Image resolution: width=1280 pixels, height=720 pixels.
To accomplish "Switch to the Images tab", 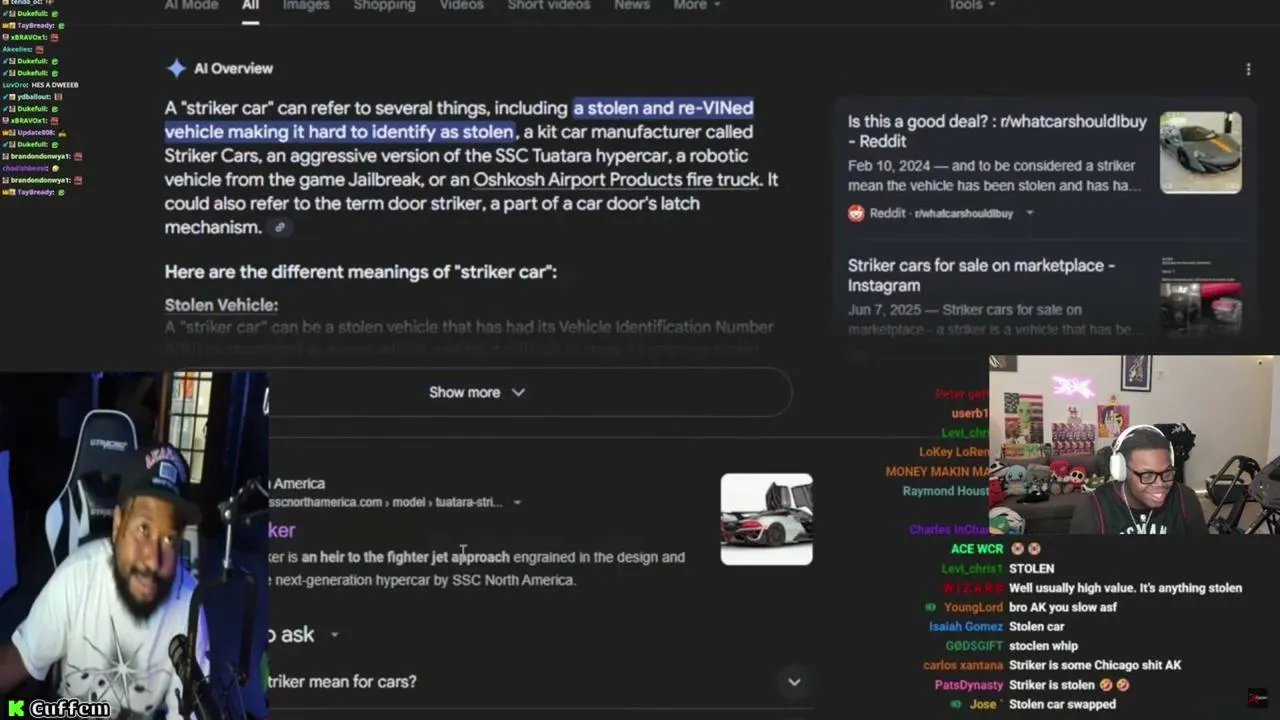I will pyautogui.click(x=306, y=5).
